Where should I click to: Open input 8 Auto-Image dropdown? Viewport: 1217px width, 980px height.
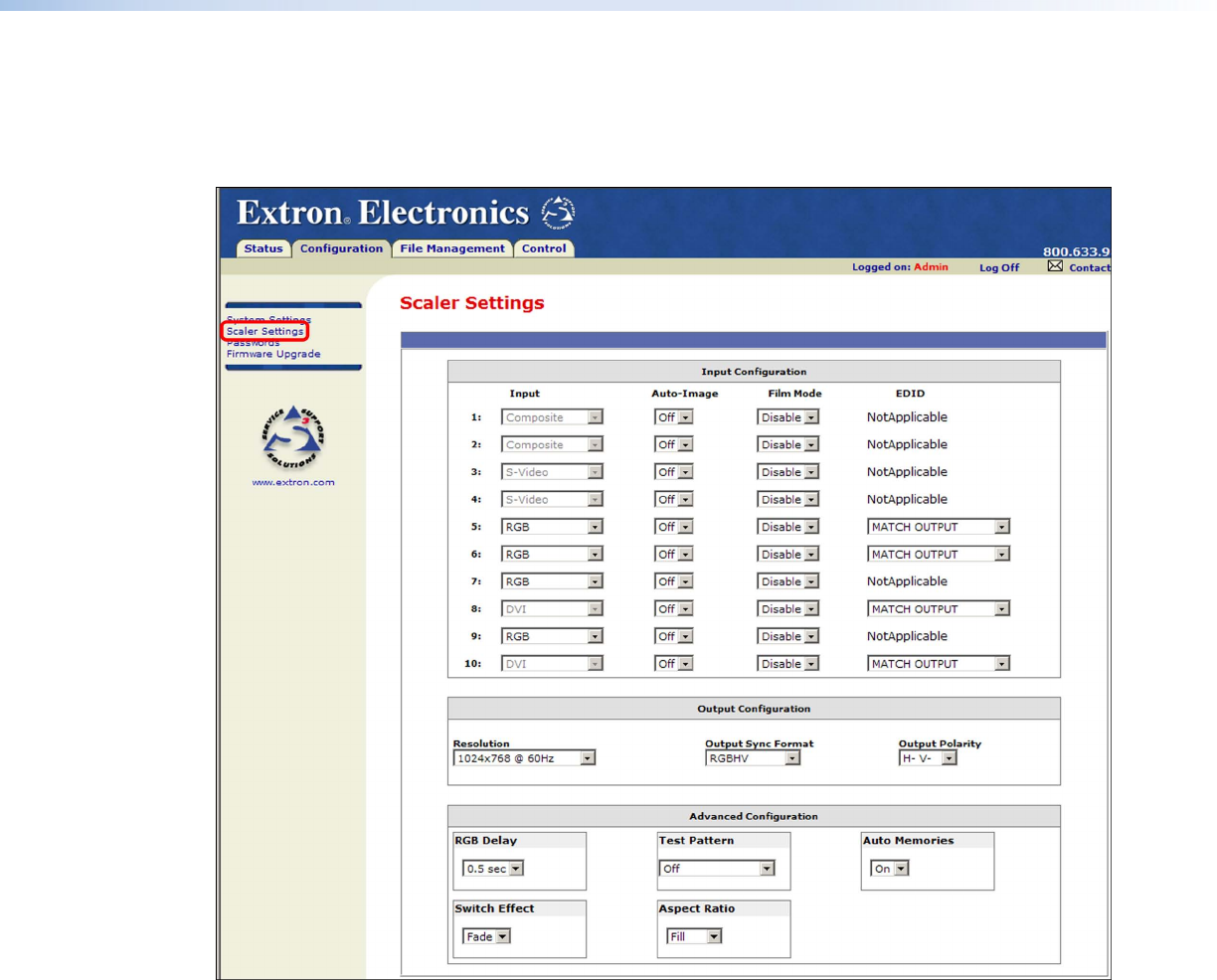pyautogui.click(x=673, y=609)
